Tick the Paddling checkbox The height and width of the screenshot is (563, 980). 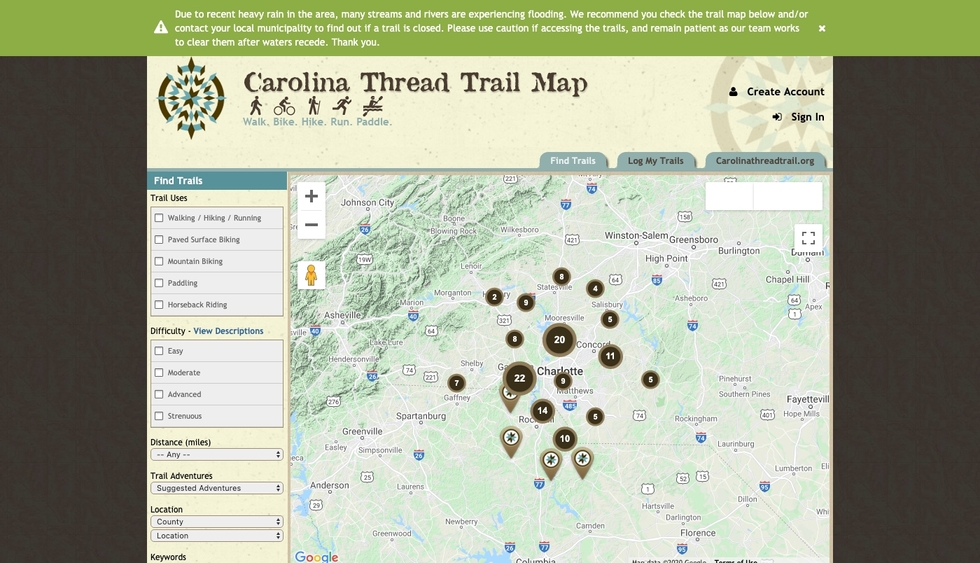159,283
